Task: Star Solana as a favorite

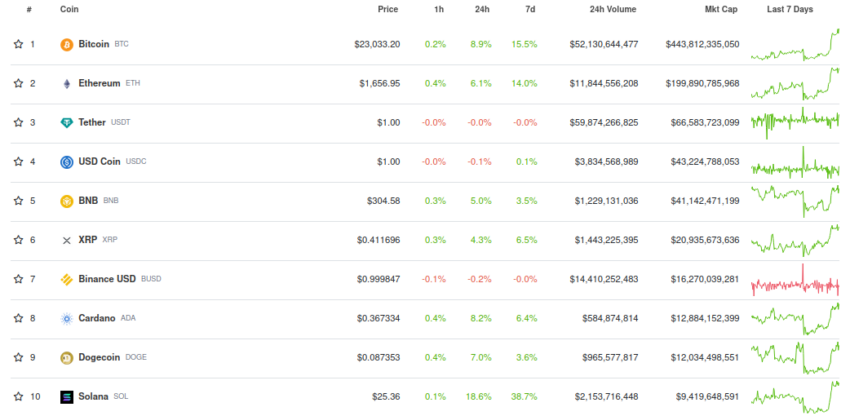Action: [x=18, y=397]
